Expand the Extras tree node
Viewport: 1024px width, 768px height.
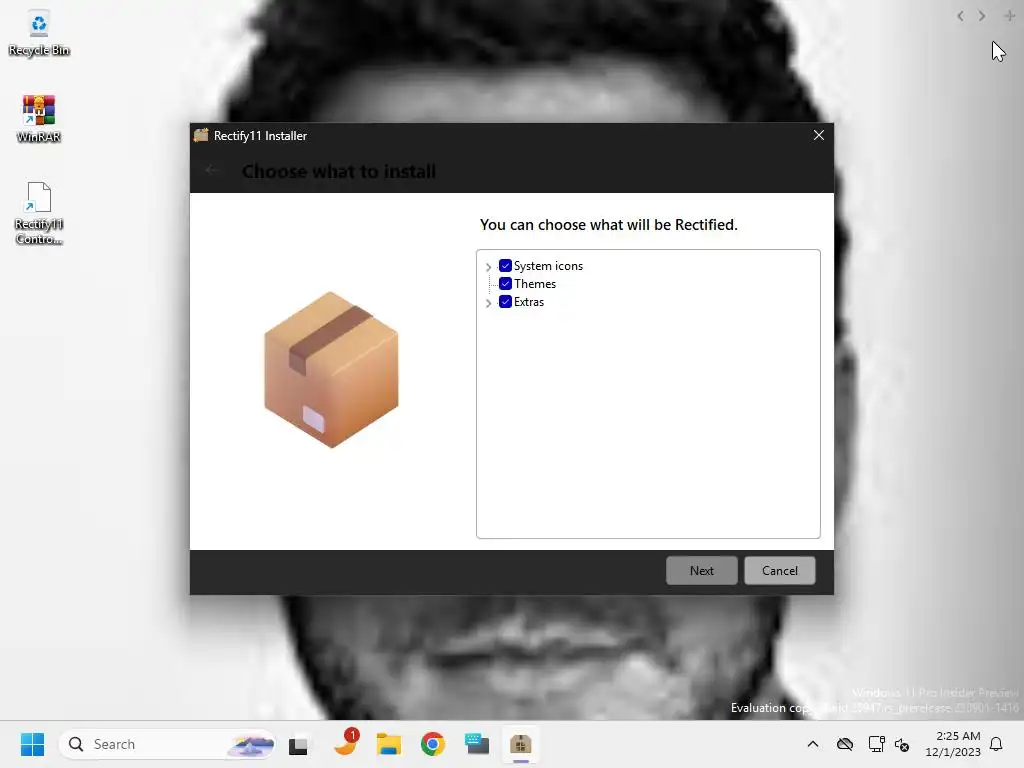pos(488,302)
